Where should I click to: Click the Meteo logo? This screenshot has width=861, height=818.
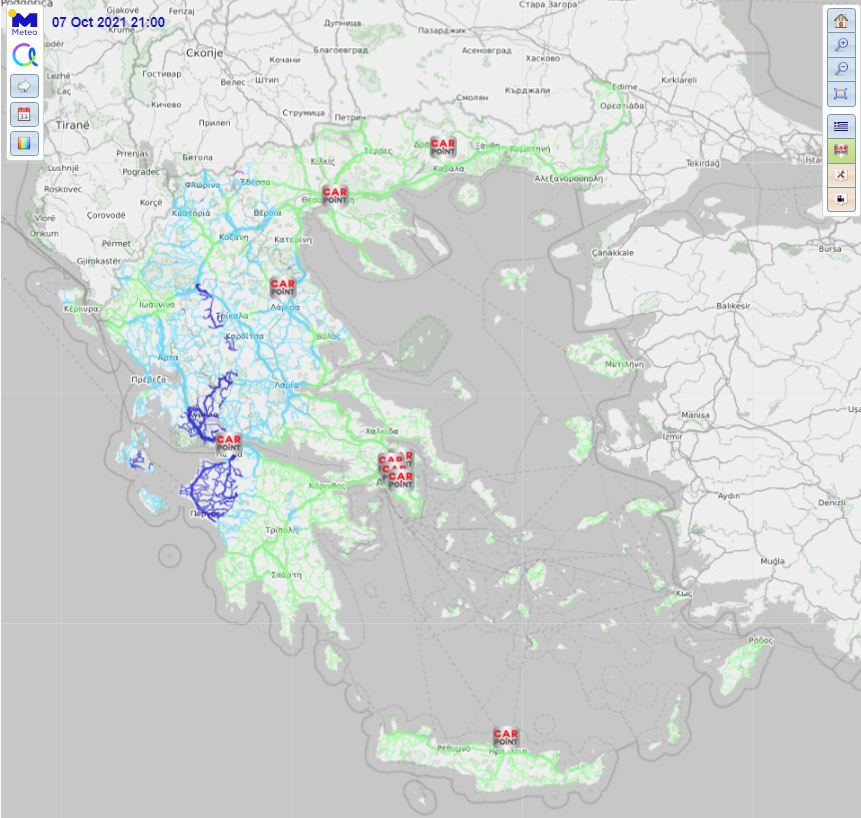24,24
